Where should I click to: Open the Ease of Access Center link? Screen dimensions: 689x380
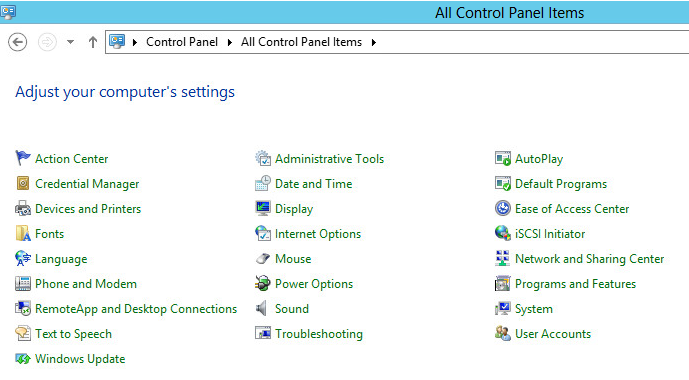[x=572, y=209]
